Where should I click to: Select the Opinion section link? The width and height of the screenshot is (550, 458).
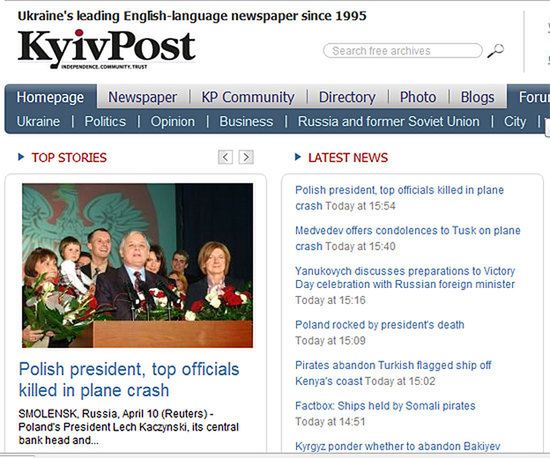pos(173,121)
